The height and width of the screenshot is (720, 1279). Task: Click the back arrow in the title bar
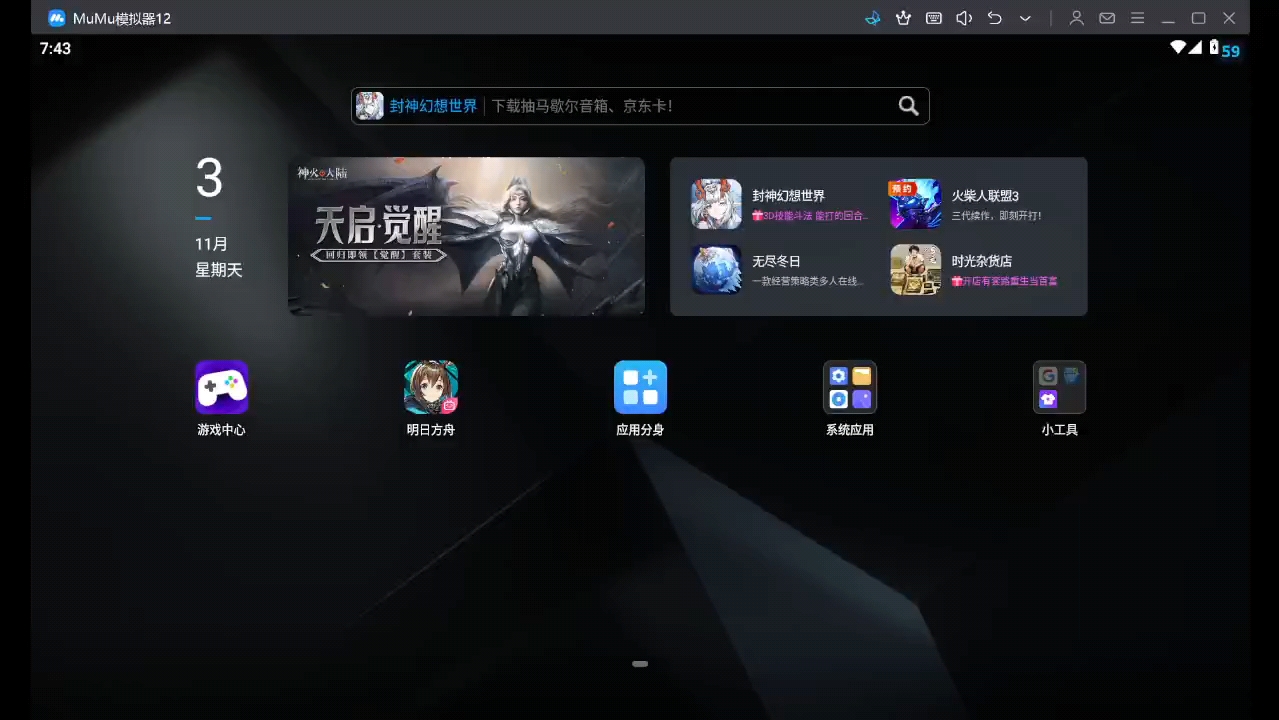(x=994, y=18)
